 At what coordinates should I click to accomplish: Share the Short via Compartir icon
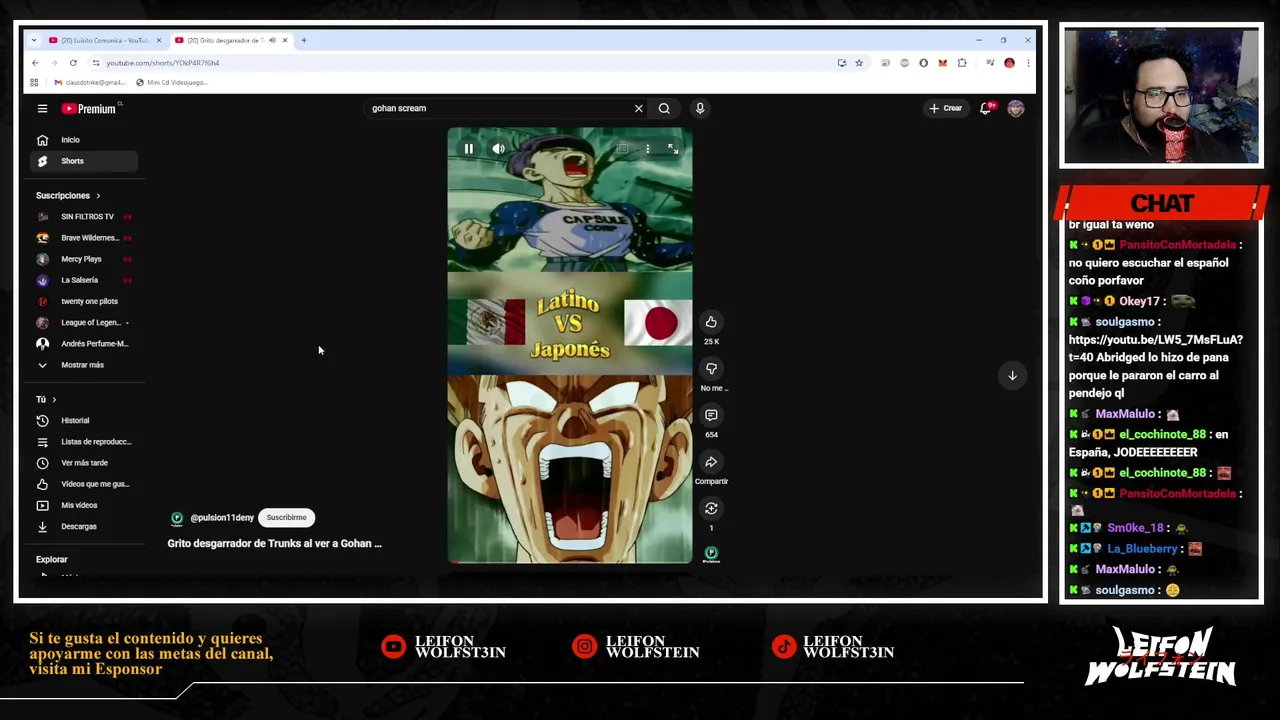[711, 462]
